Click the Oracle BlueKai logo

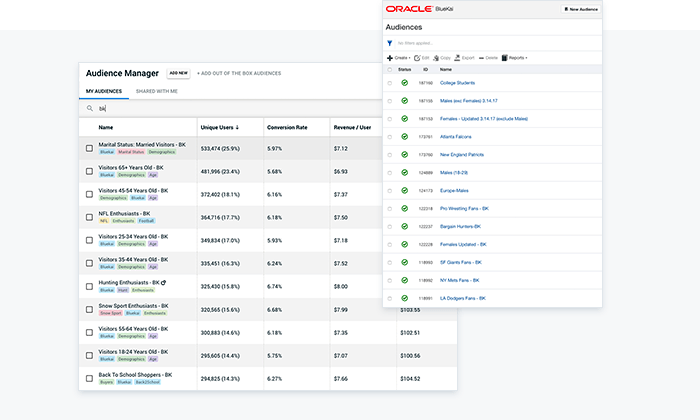click(x=419, y=9)
